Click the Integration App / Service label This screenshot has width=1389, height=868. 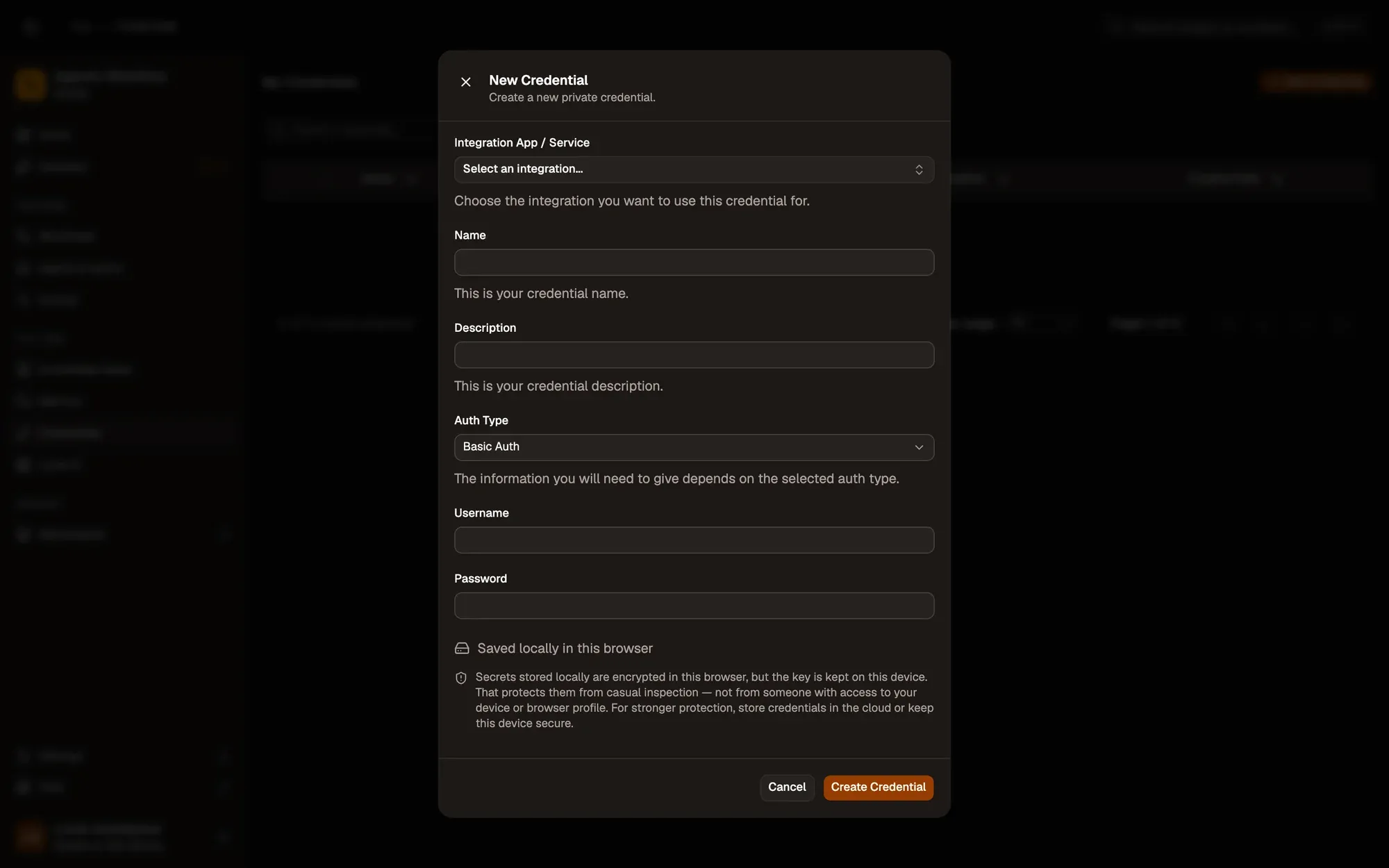[x=522, y=143]
